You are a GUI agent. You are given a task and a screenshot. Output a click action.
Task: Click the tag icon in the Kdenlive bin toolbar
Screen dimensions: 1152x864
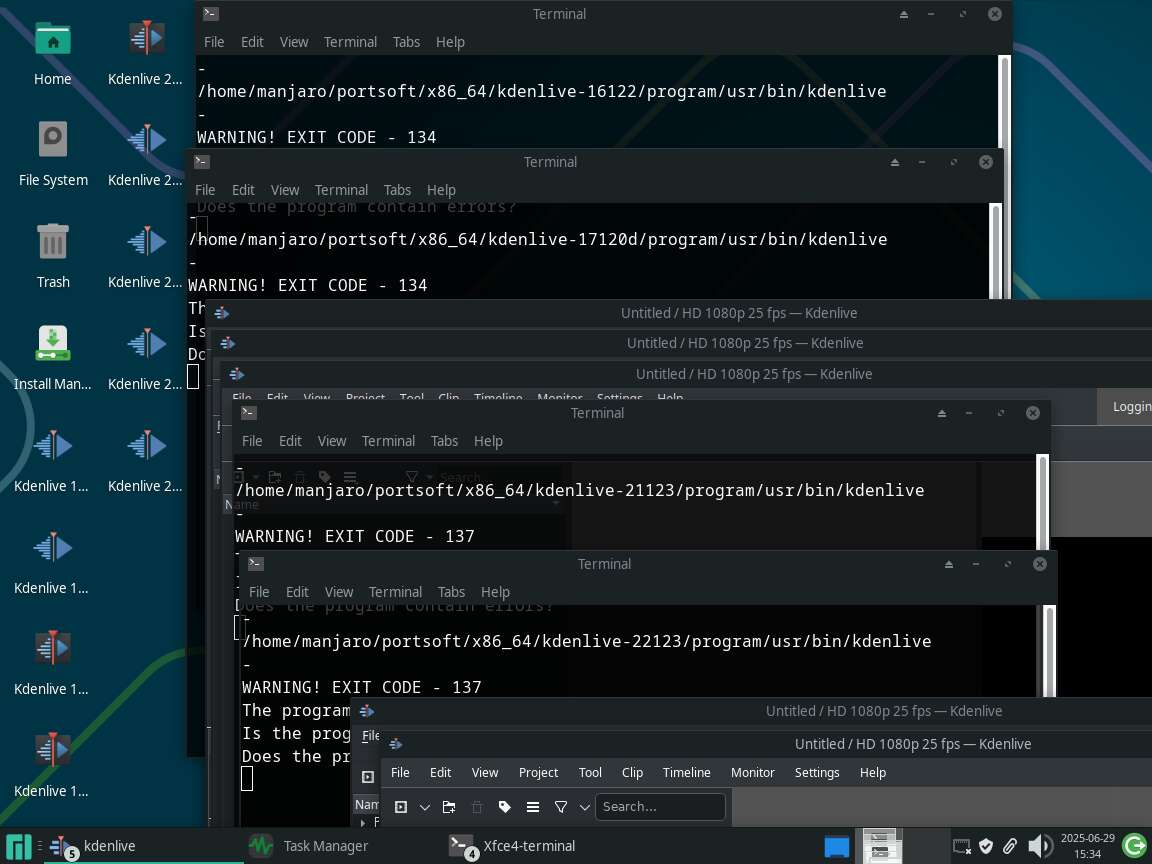point(505,807)
